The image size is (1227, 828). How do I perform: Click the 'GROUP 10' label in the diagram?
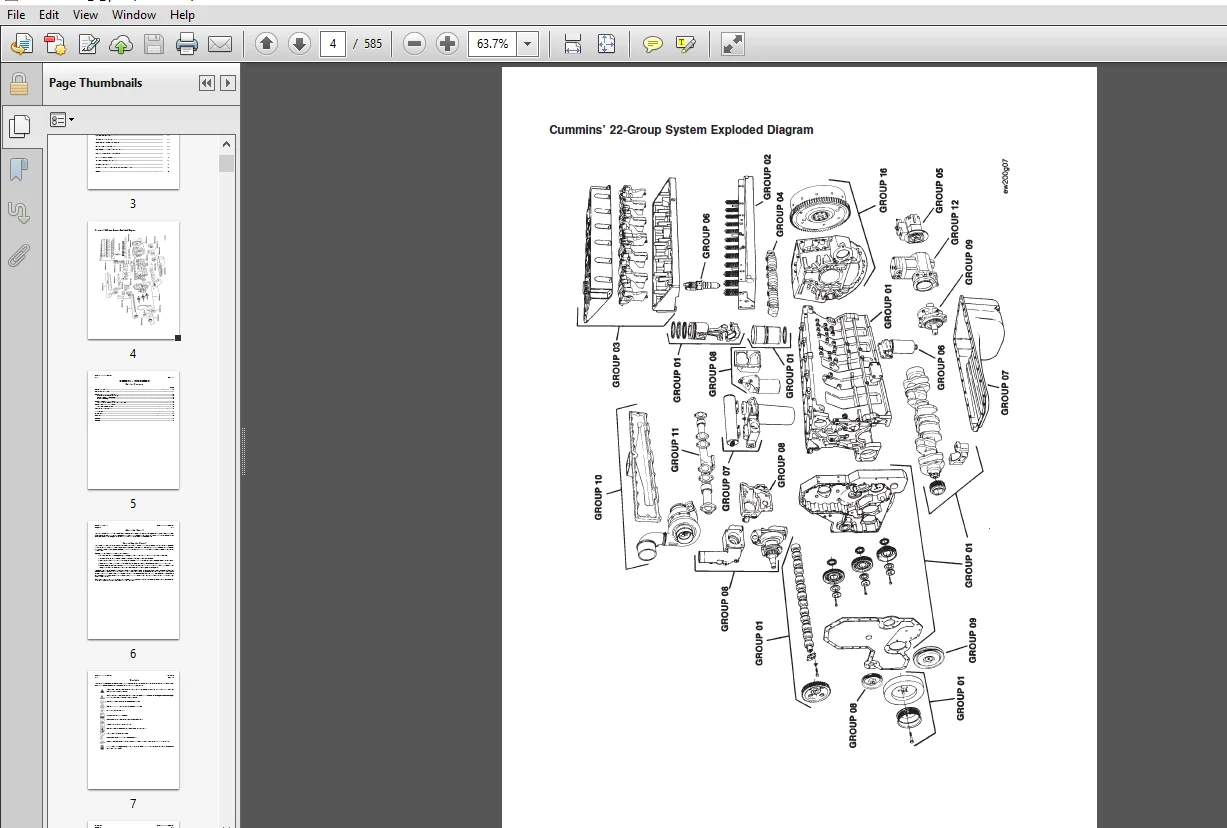click(x=599, y=497)
